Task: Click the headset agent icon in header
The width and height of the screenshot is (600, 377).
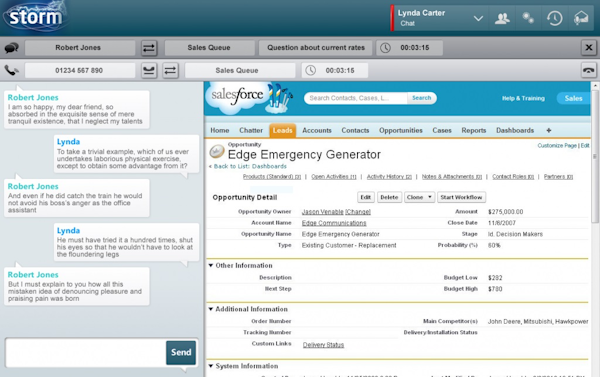Action: [581, 18]
